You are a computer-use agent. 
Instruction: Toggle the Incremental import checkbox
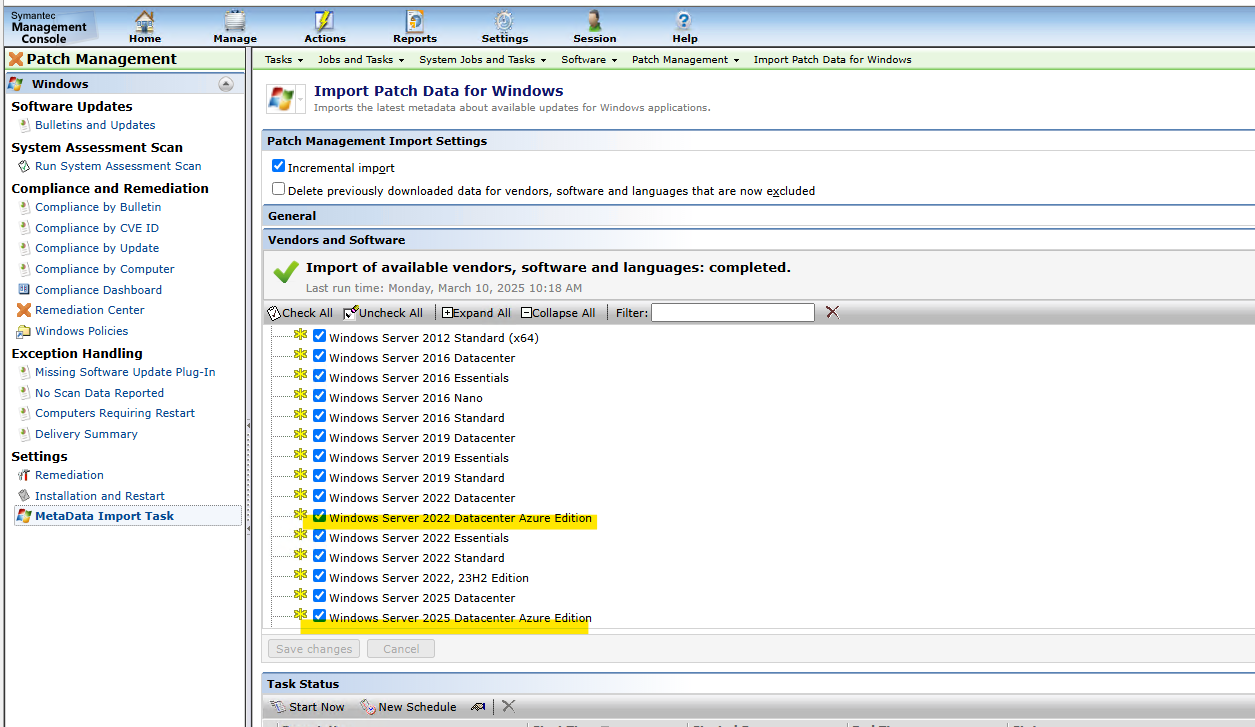279,166
